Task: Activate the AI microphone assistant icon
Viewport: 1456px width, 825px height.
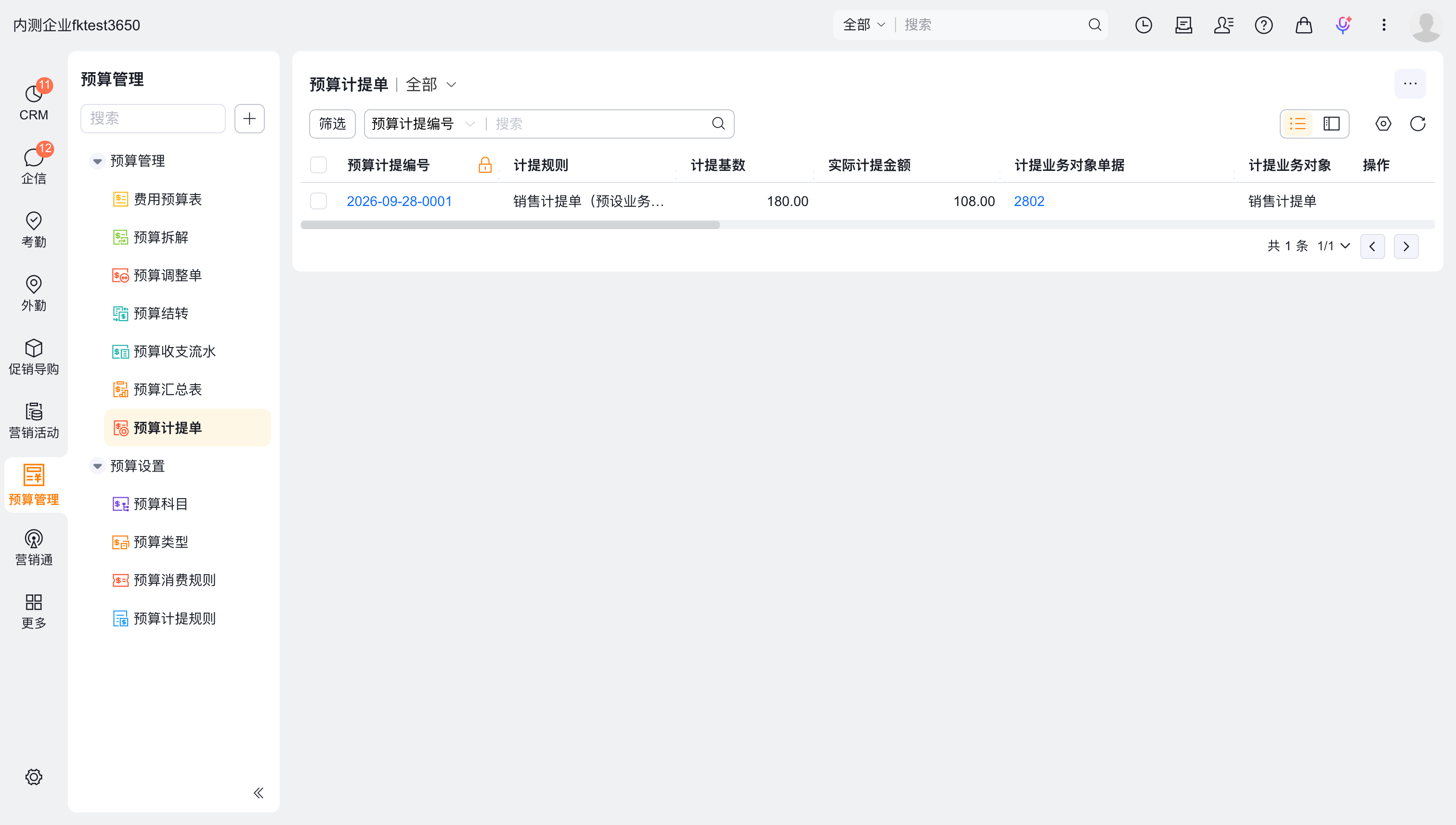Action: coord(1343,25)
